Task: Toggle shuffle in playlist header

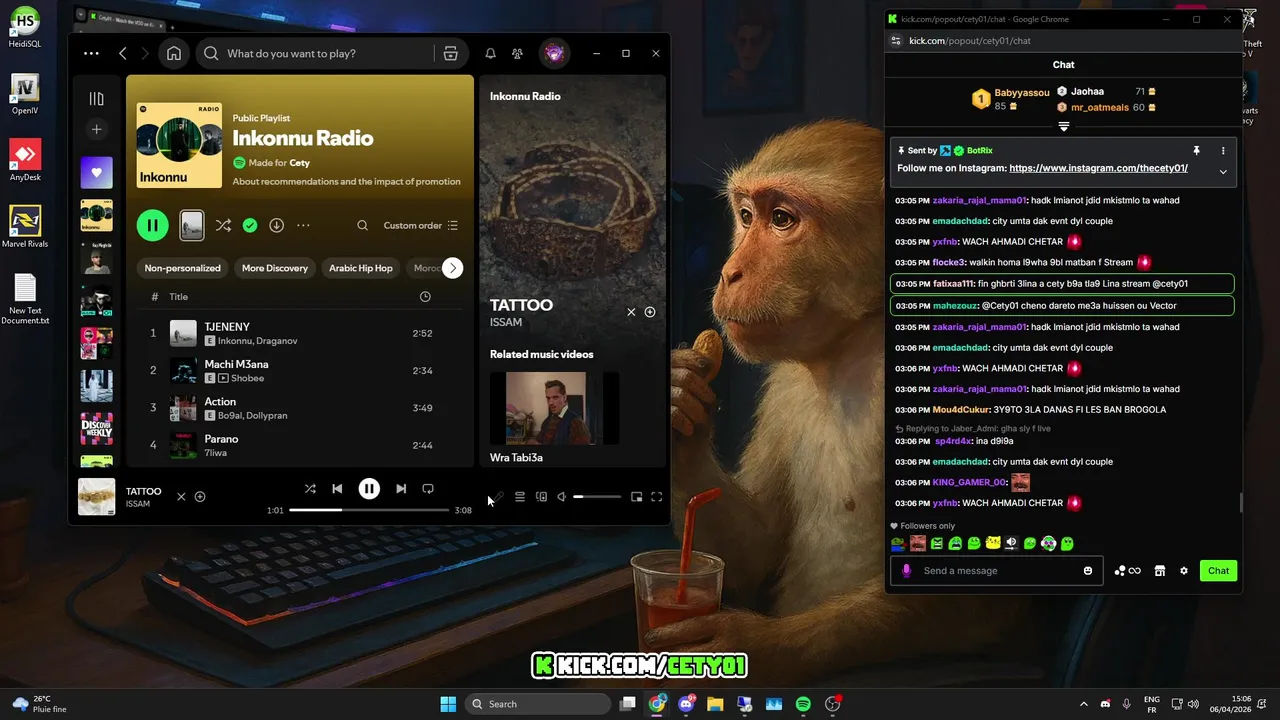Action: coord(223,225)
